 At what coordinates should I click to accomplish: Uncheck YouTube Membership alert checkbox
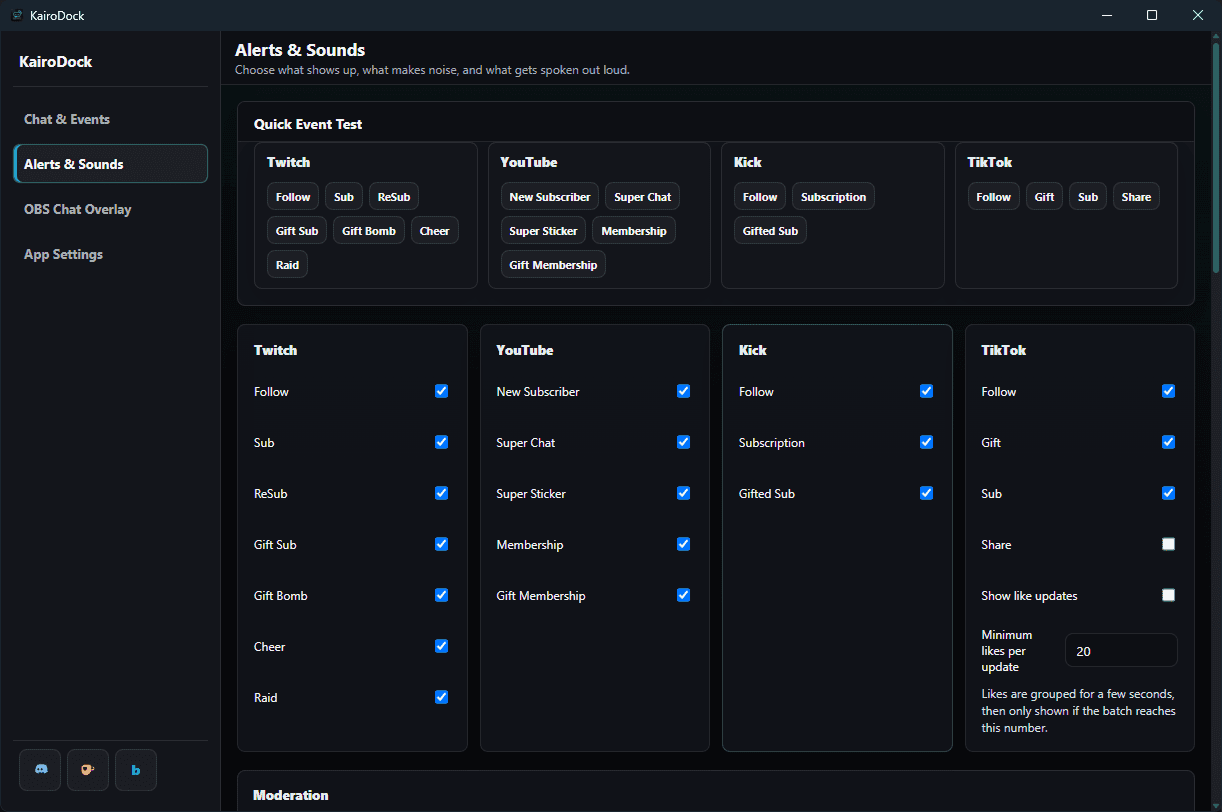(683, 544)
